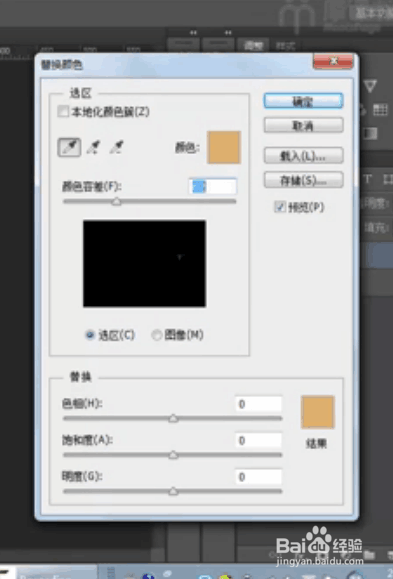Choose the 图像(M) radio button
This screenshot has width=393, height=579.
click(157, 335)
